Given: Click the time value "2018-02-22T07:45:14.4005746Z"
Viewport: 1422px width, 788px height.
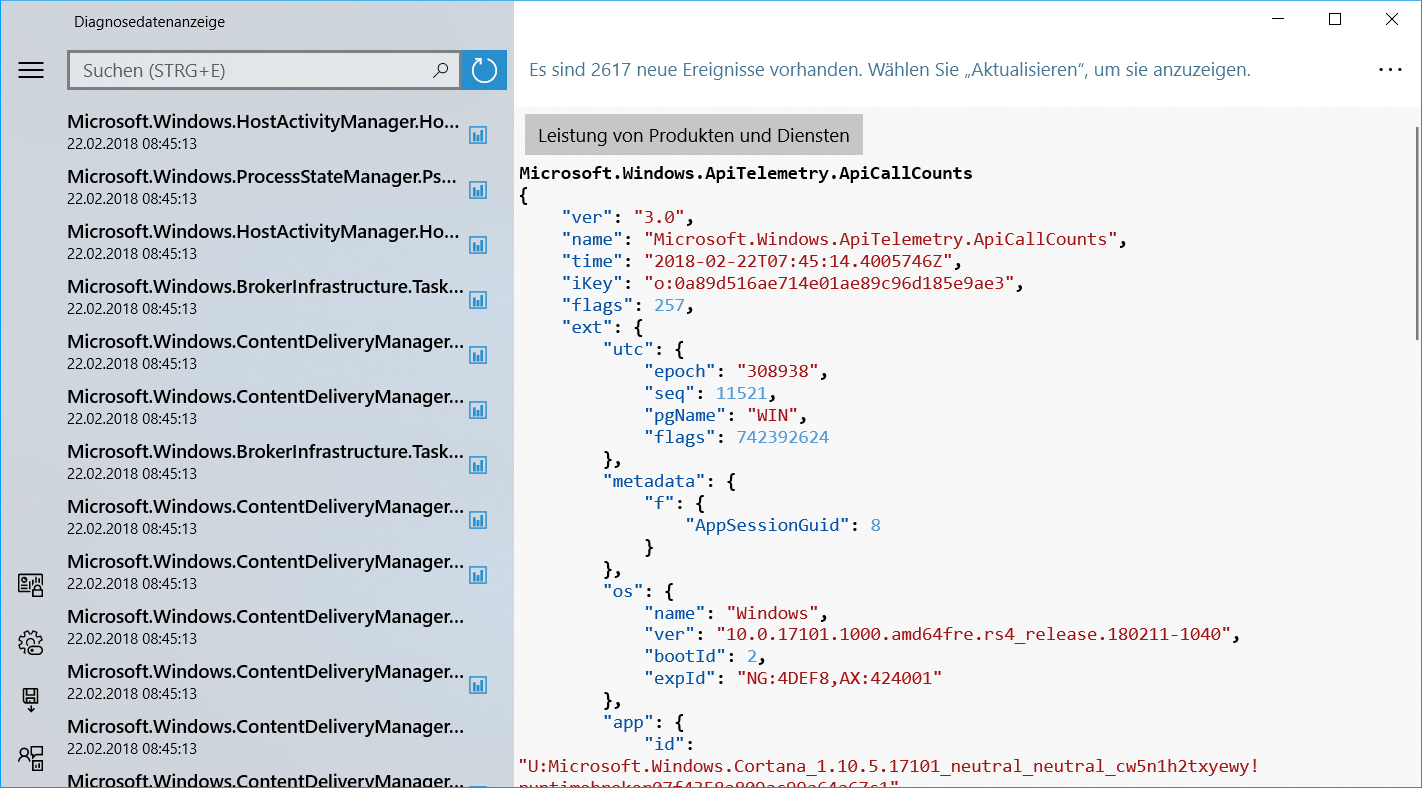Looking at the screenshot, I should tap(798, 261).
